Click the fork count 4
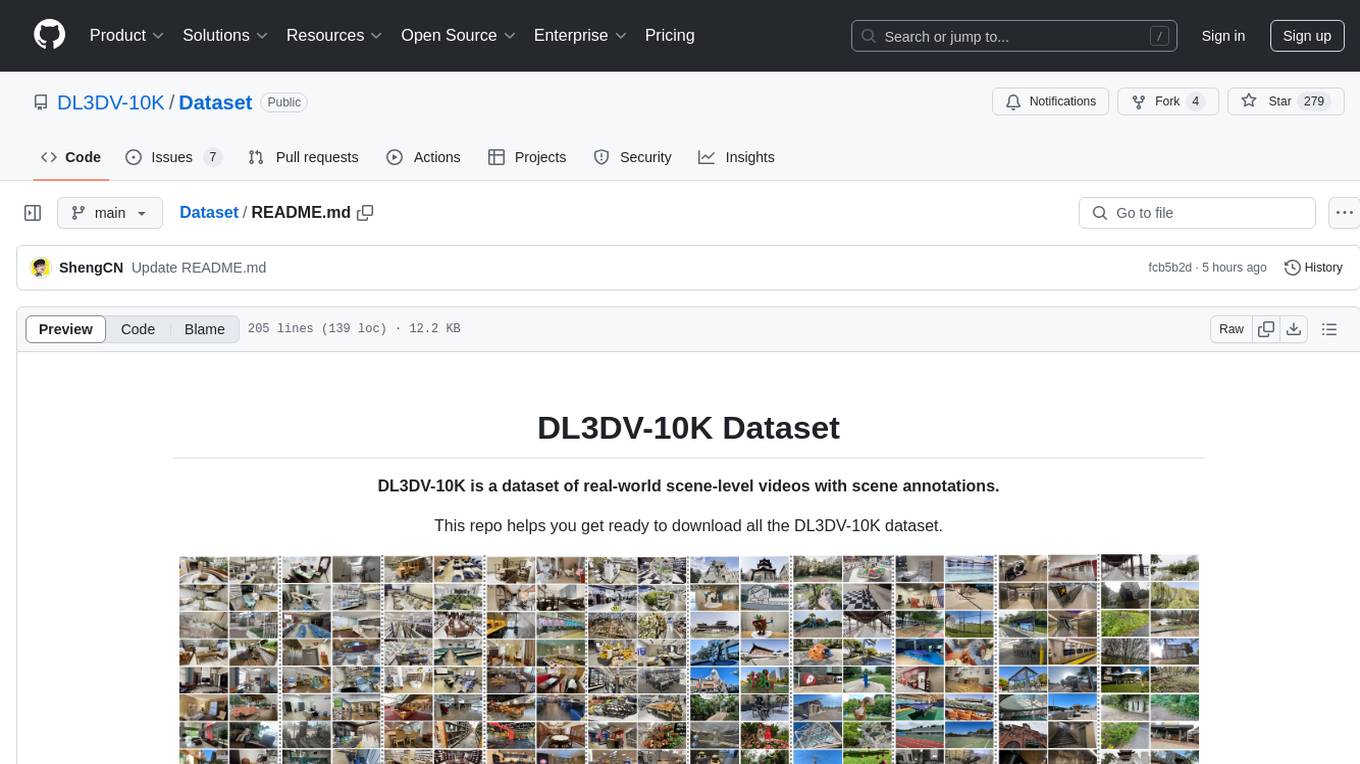Viewport: 1360px width, 764px height. point(1195,101)
